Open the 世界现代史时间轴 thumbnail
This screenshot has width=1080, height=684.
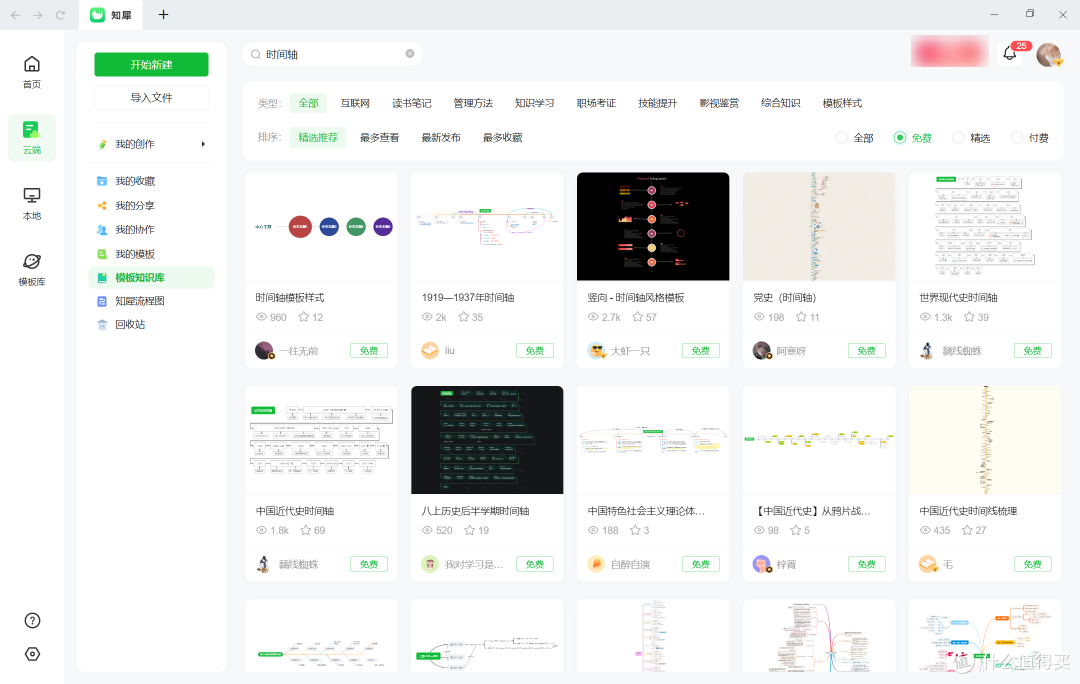tap(985, 227)
